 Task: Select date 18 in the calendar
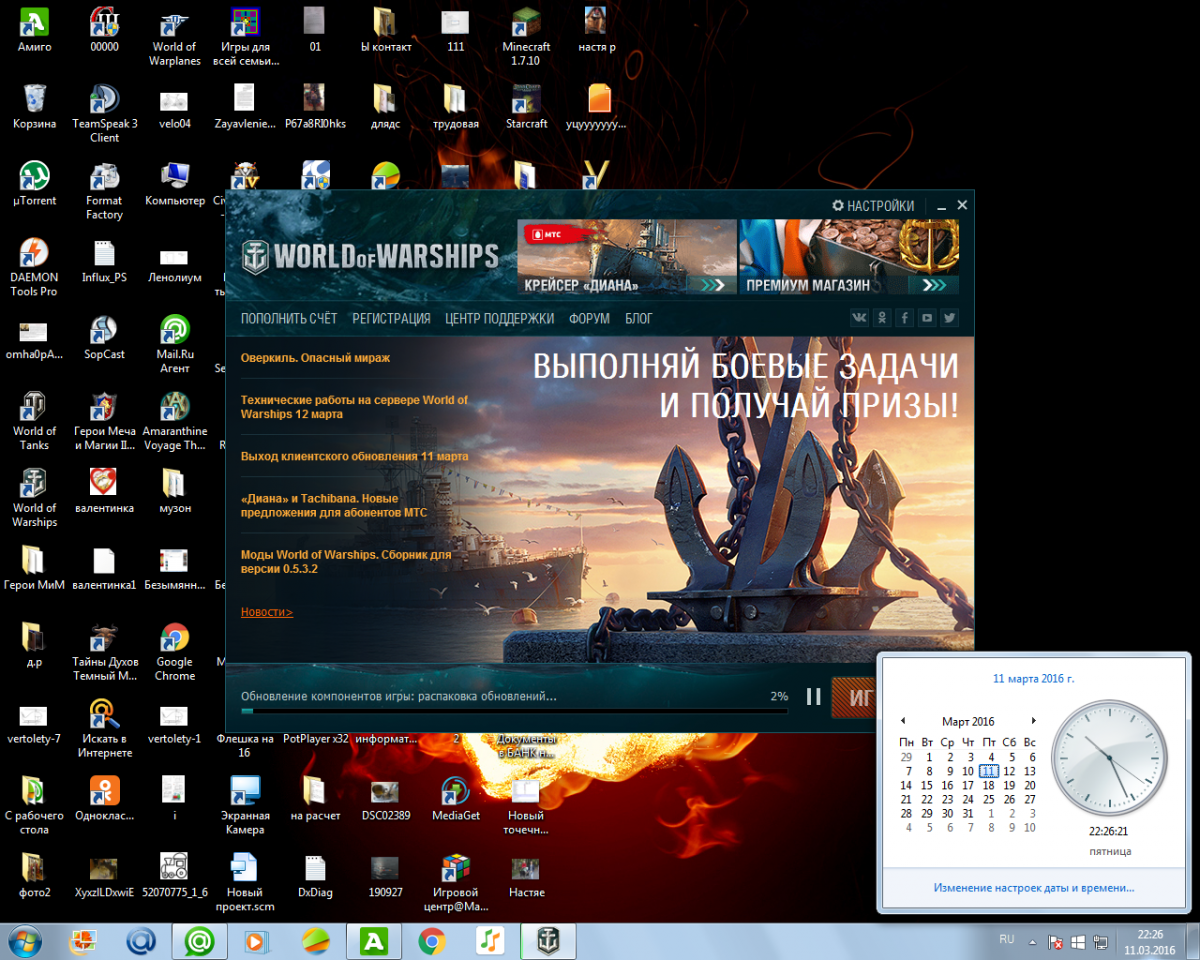pyautogui.click(x=988, y=785)
